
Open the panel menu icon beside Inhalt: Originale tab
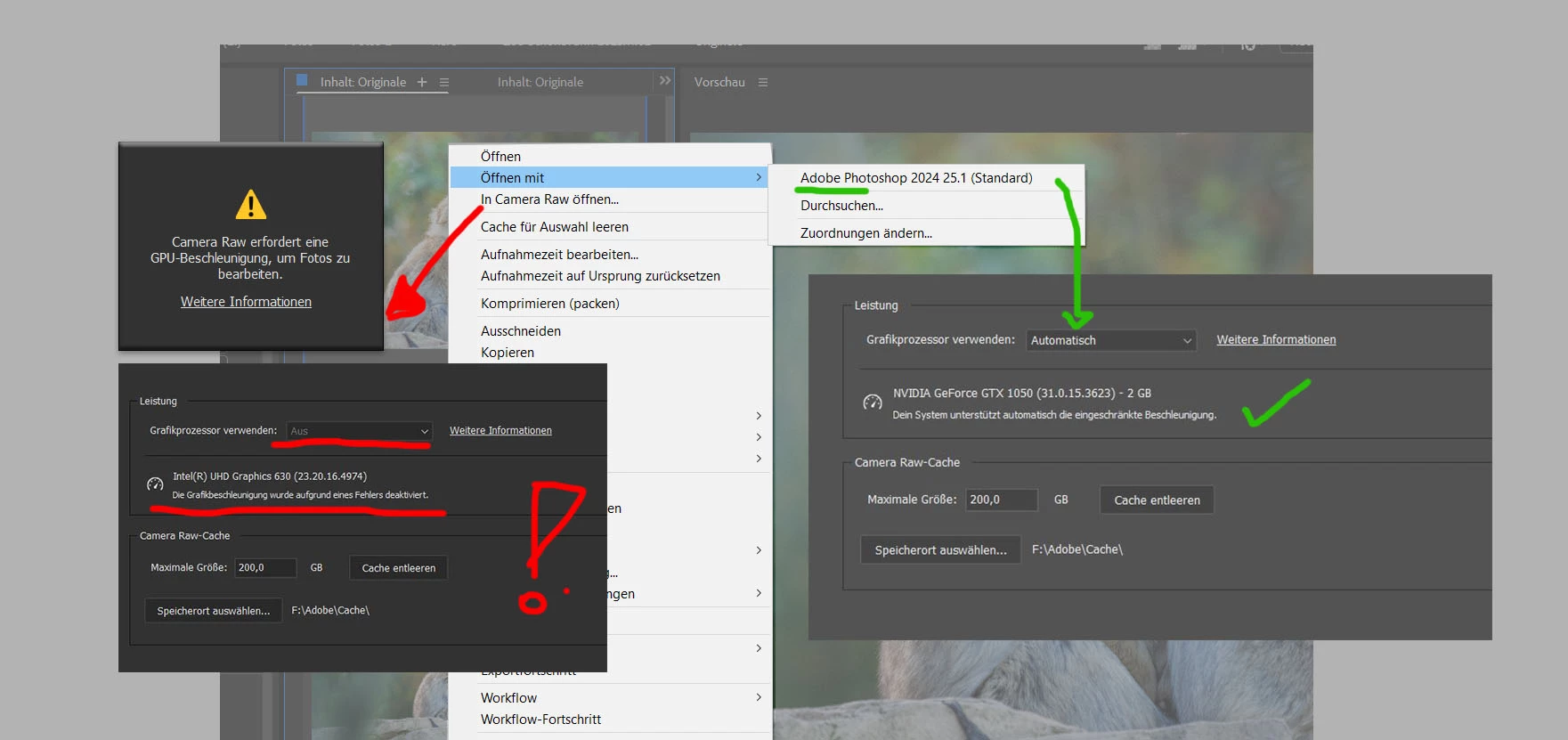click(x=443, y=82)
